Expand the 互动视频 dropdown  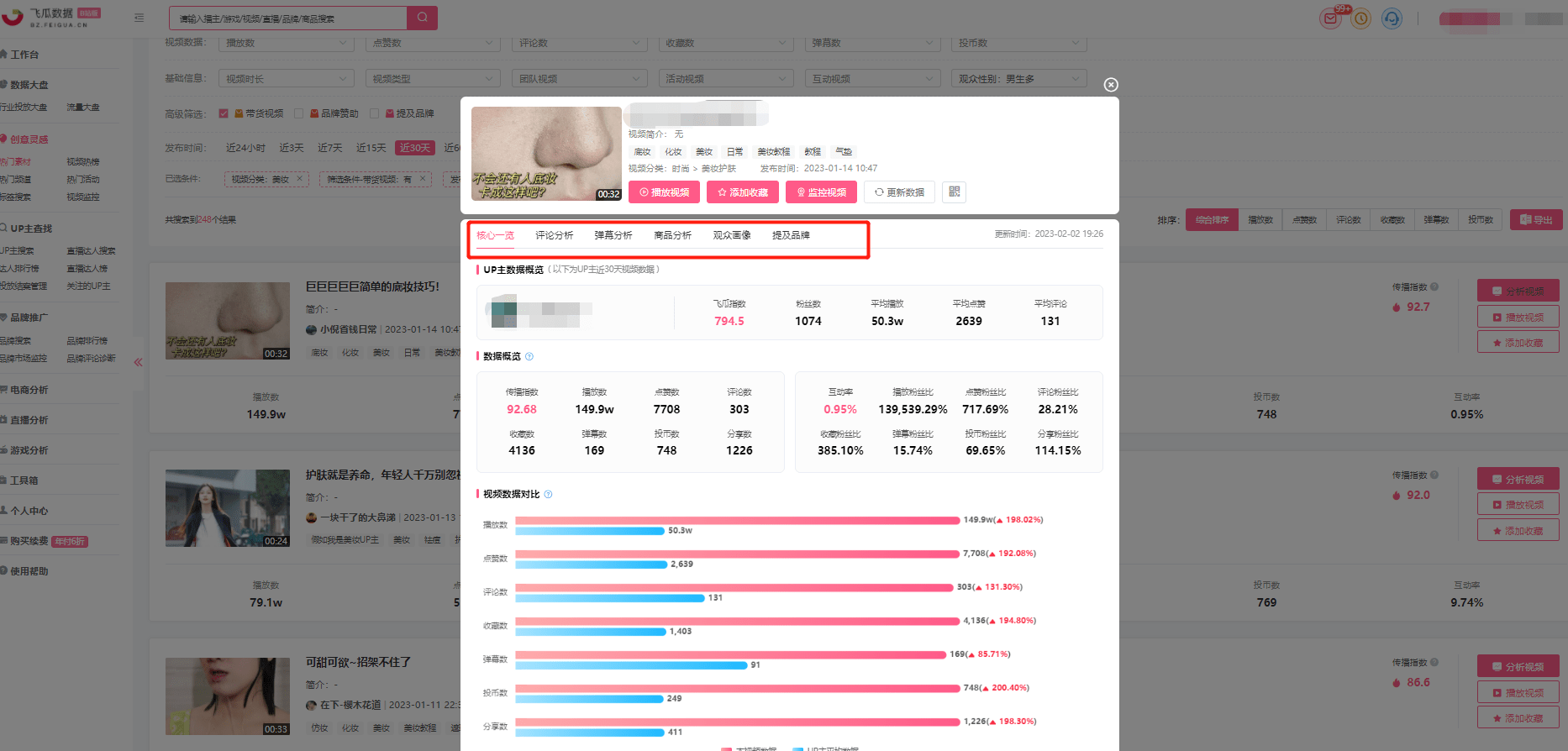872,78
